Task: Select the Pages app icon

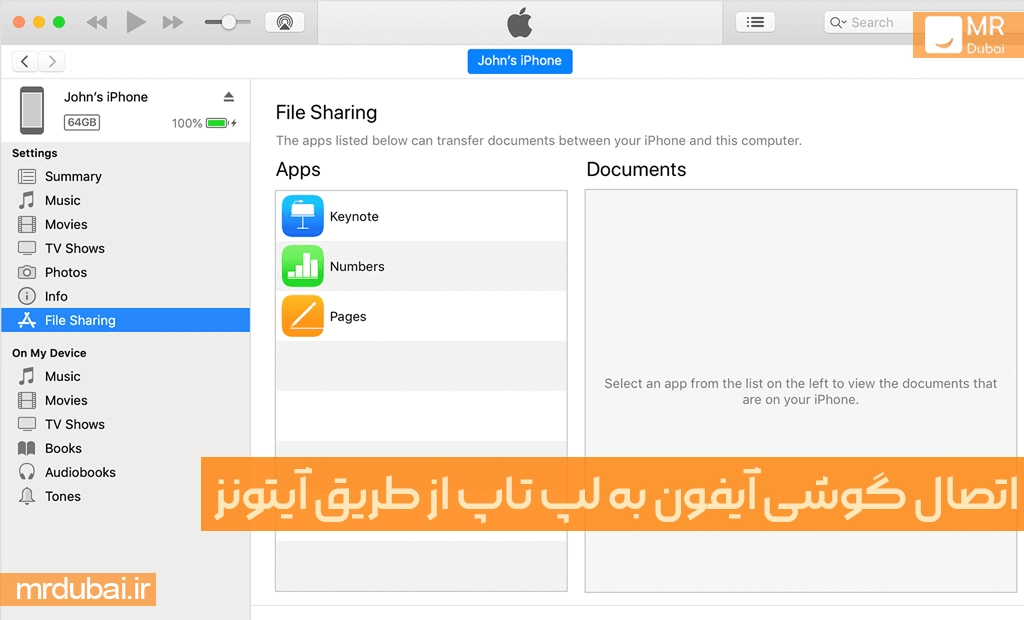Action: 302,316
